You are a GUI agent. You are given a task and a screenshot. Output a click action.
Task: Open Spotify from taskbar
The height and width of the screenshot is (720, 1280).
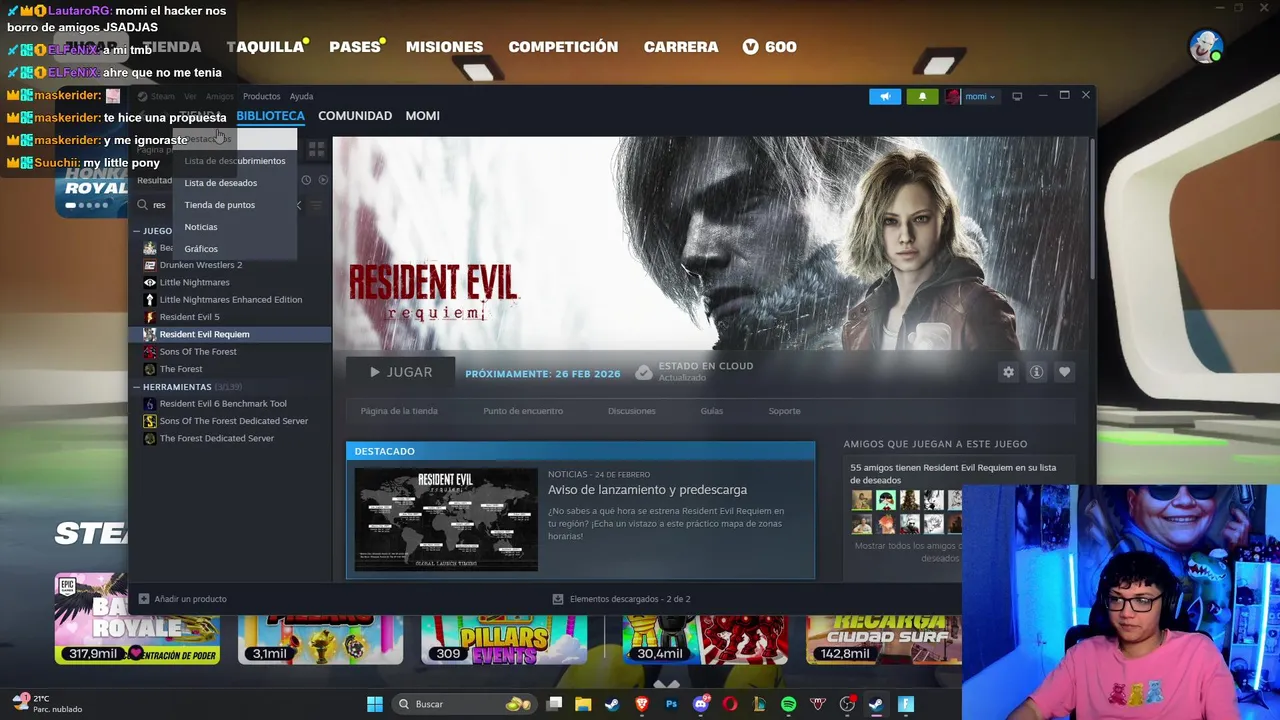click(x=789, y=704)
